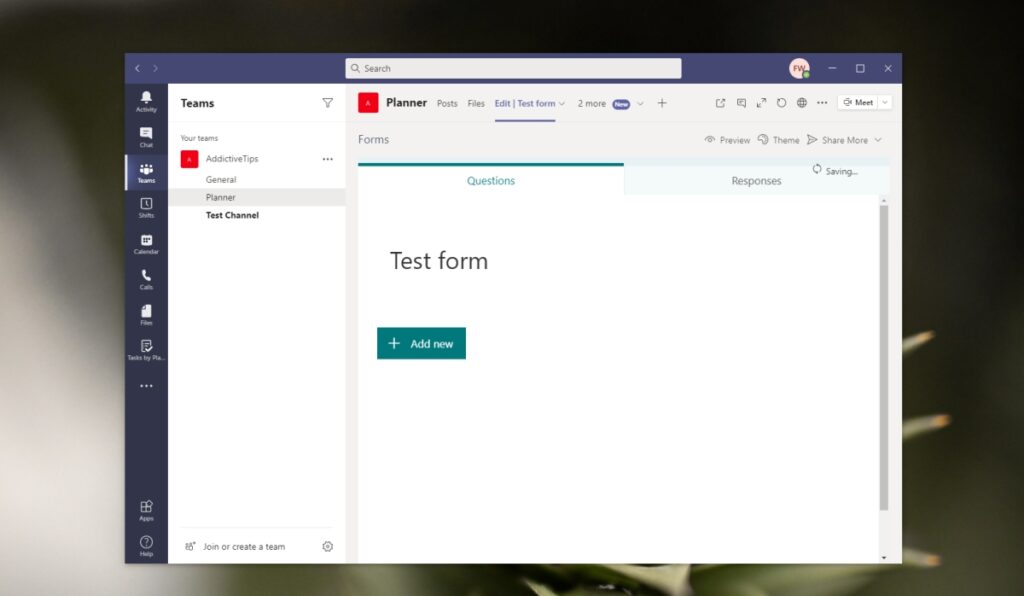Pop out the Test form tab
Screen dimensions: 1024x596
(720, 102)
